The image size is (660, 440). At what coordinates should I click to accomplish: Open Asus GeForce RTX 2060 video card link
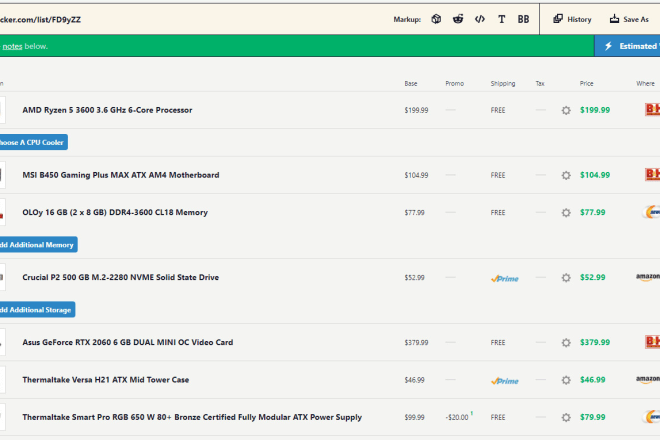click(128, 342)
